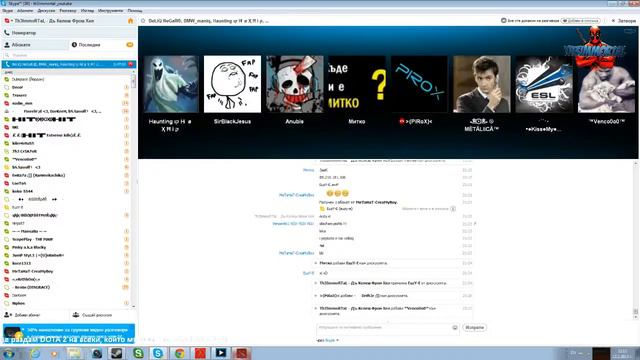Open the Инструменти menu
The width and height of the screenshot is (640, 360).
point(111,11)
